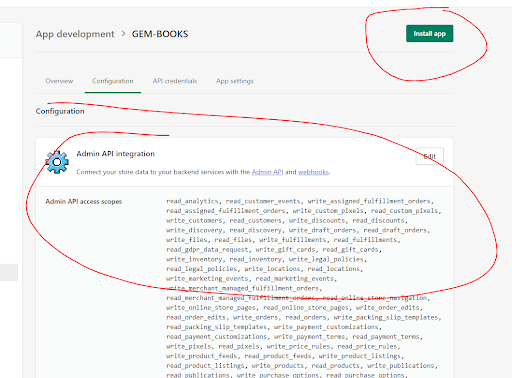The width and height of the screenshot is (512, 378).
Task: Click the Connect your store data description
Action: tap(203, 172)
